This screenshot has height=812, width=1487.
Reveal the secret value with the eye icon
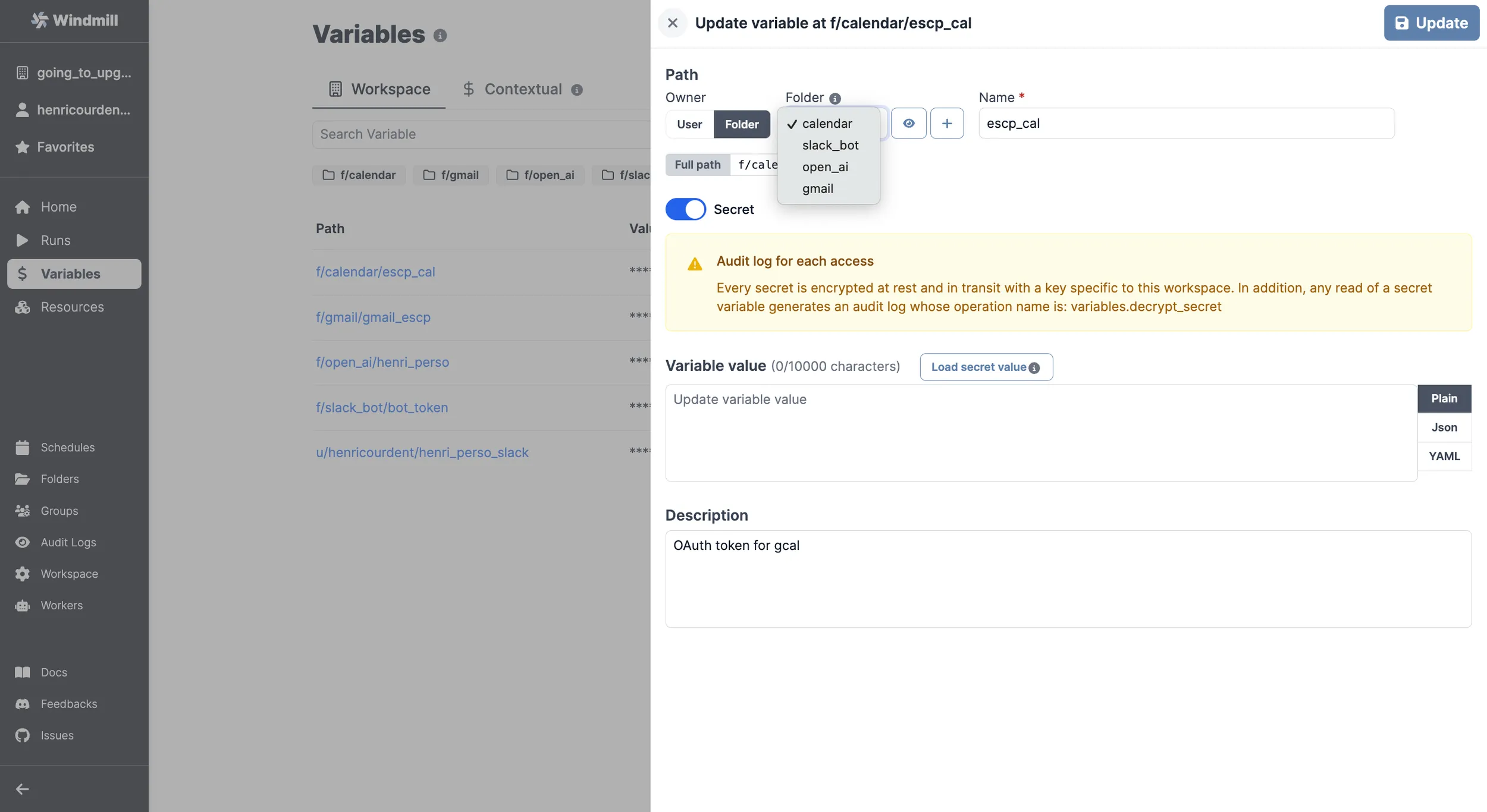[x=909, y=123]
